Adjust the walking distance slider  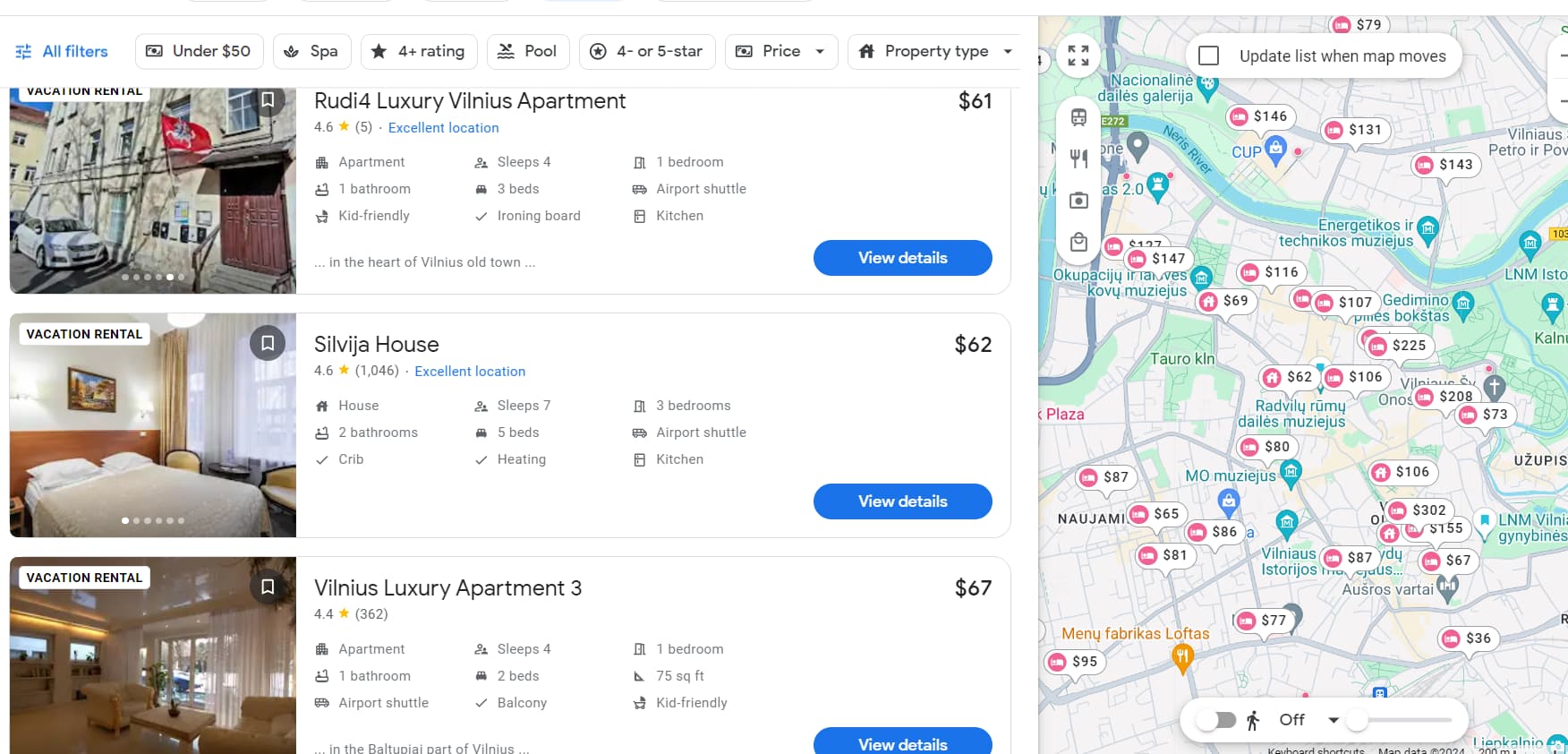(1358, 720)
